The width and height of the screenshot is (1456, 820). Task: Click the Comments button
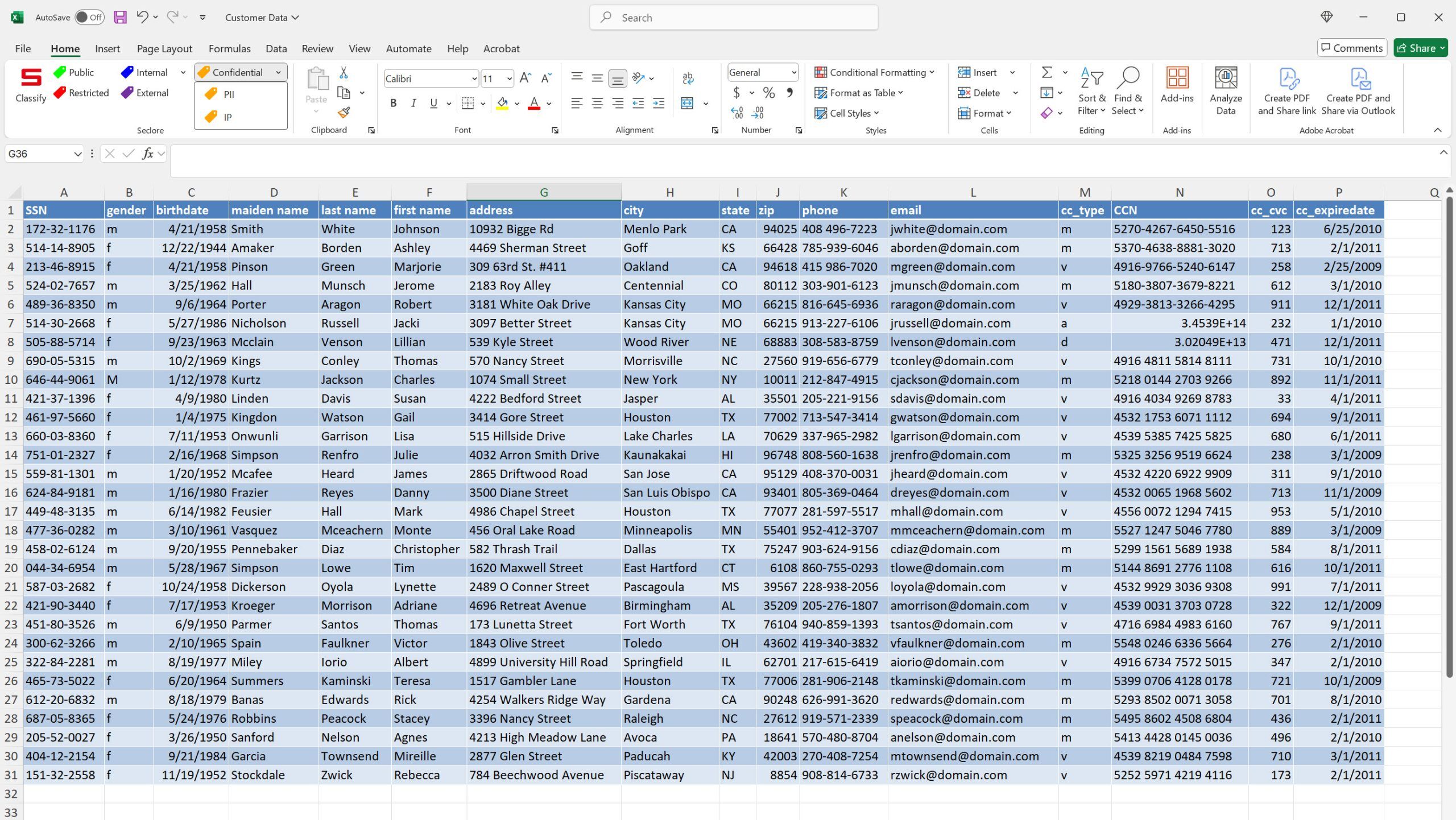1352,48
